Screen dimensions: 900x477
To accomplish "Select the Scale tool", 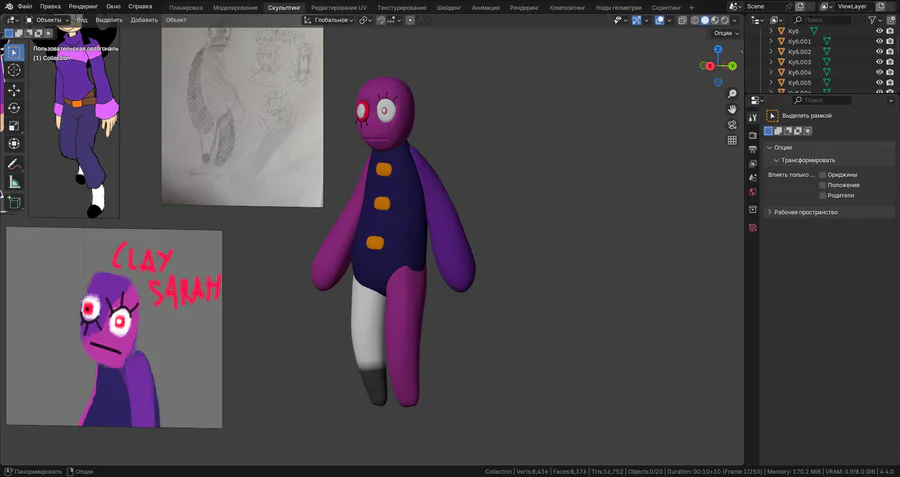I will pos(14,126).
